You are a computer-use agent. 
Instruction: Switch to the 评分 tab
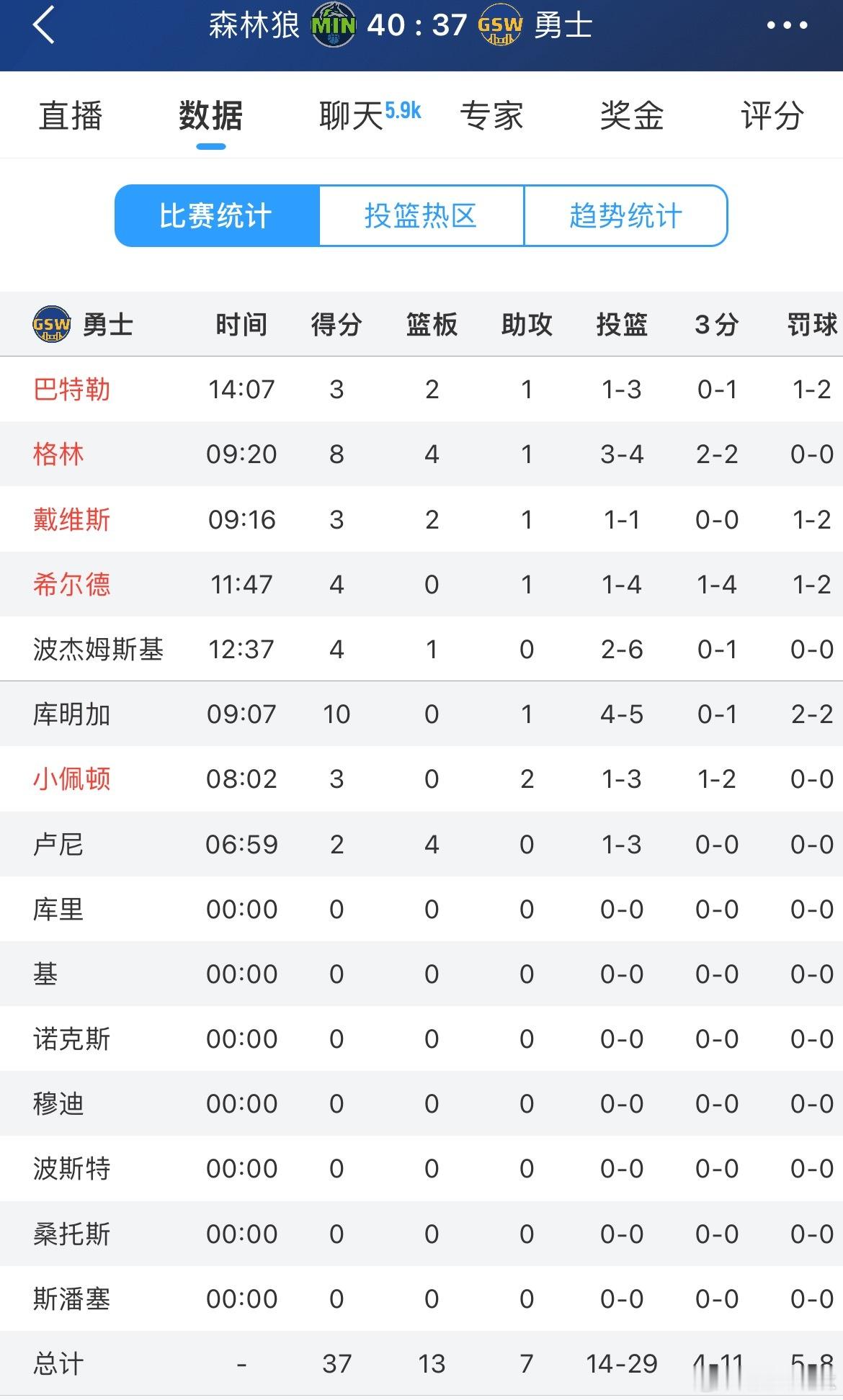[x=772, y=115]
